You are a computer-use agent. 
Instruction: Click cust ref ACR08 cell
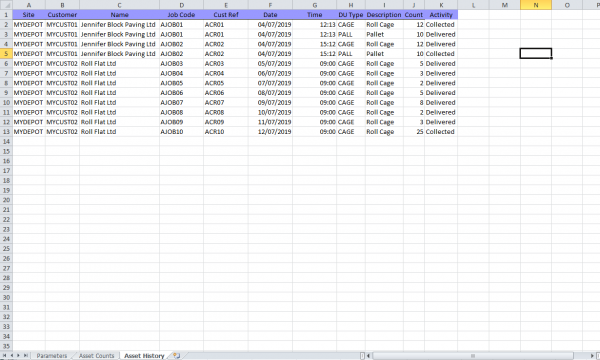point(226,112)
